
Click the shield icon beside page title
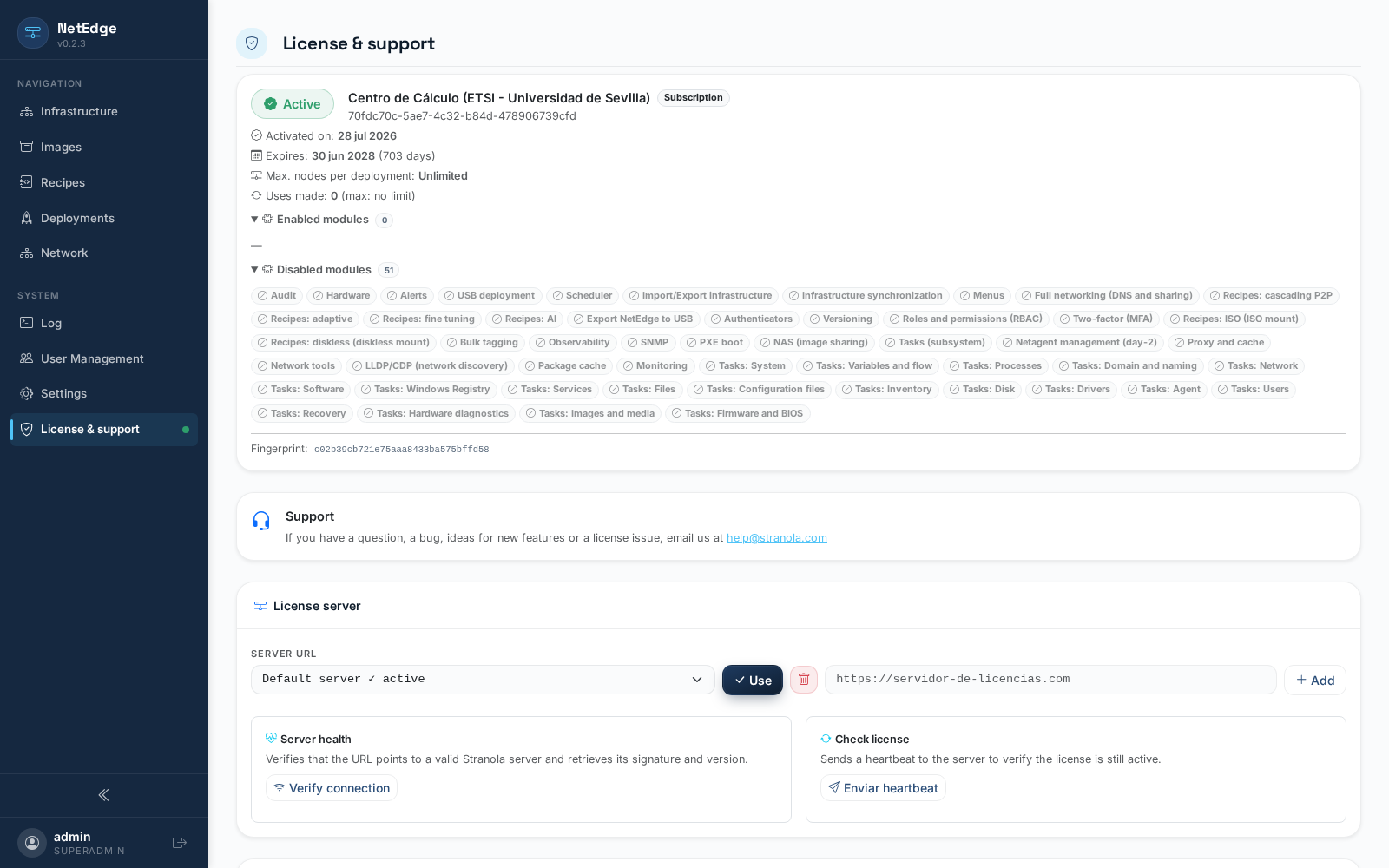252,43
